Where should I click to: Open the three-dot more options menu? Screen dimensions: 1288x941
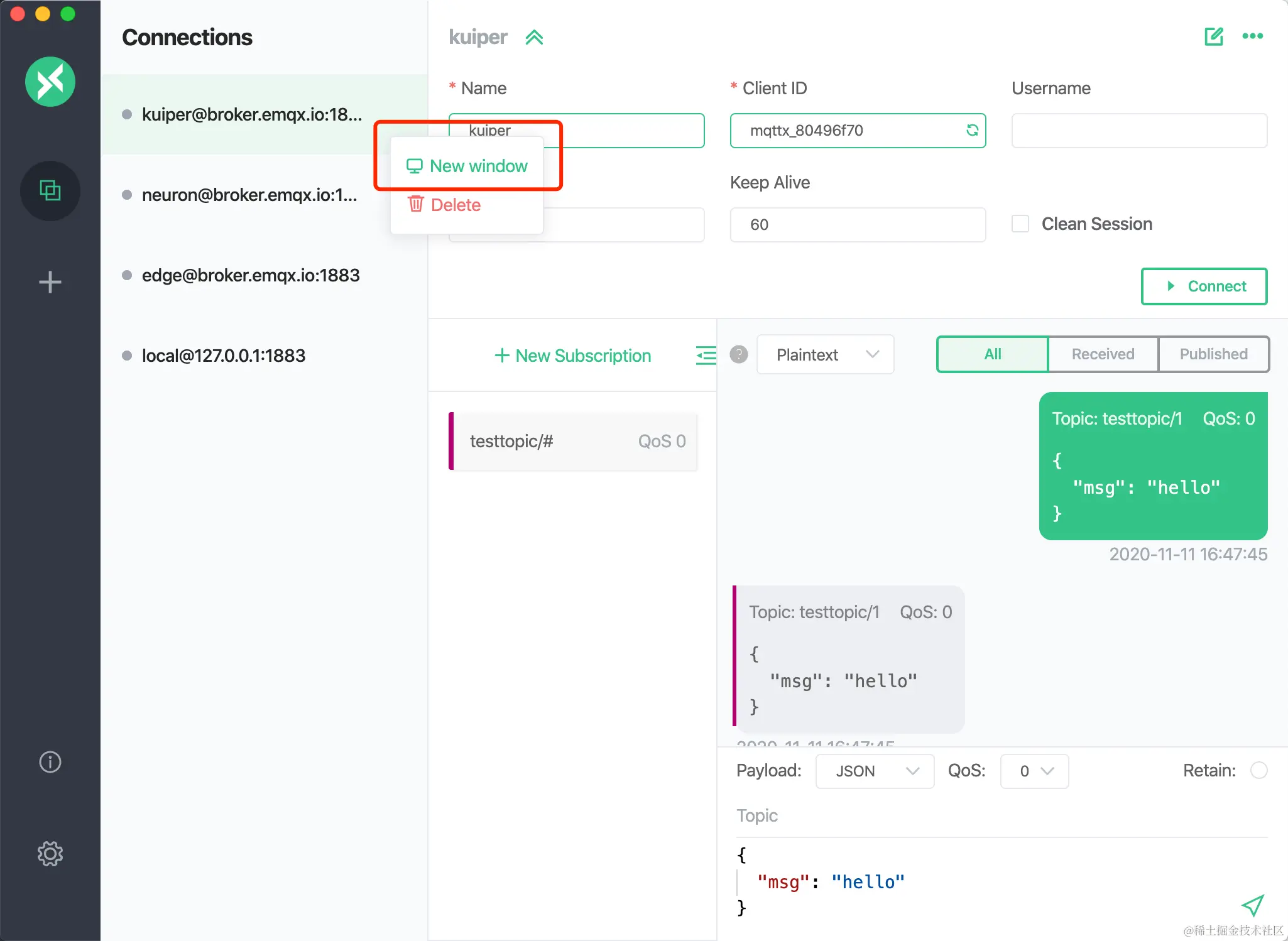1252,36
